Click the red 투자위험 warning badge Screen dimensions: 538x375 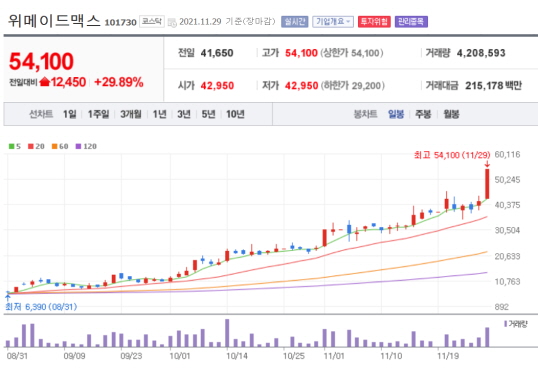pyautogui.click(x=374, y=22)
